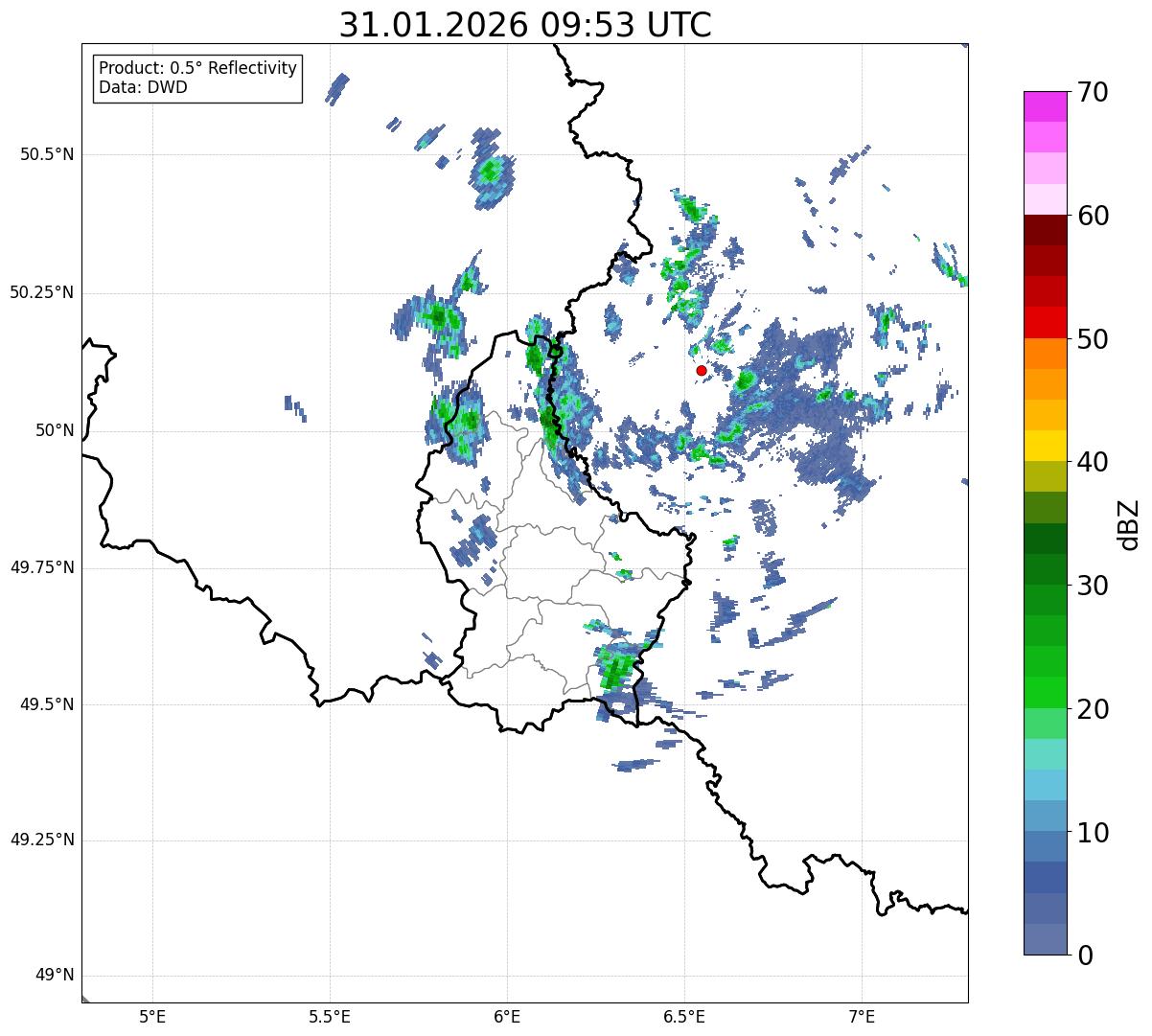Viewport: 1152px width, 1036px height.
Task: Click the bright red colorbar swatch above 50
Action: pyautogui.click(x=1045, y=322)
